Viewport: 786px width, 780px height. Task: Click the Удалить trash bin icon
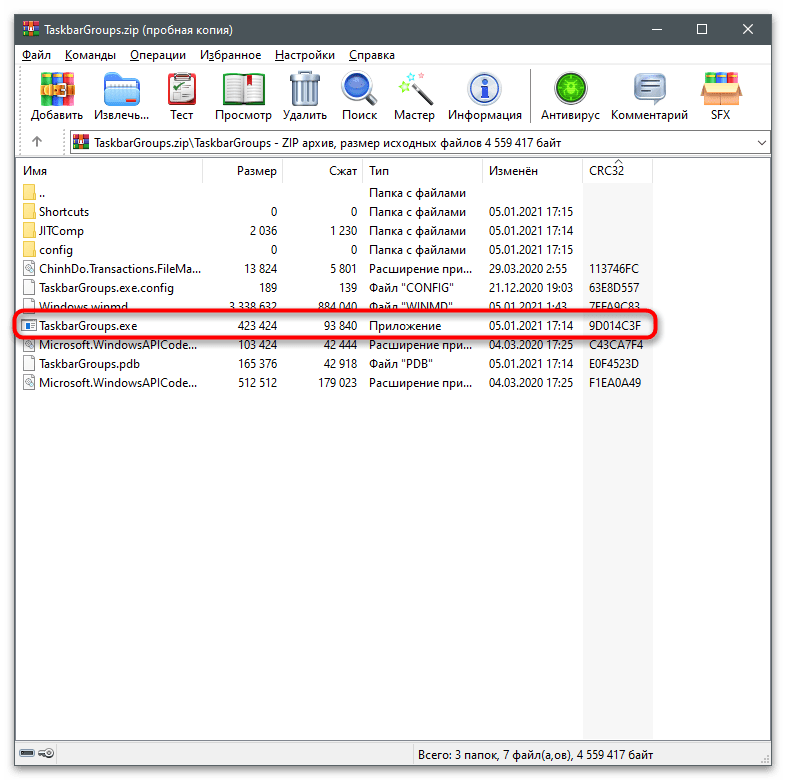point(305,89)
